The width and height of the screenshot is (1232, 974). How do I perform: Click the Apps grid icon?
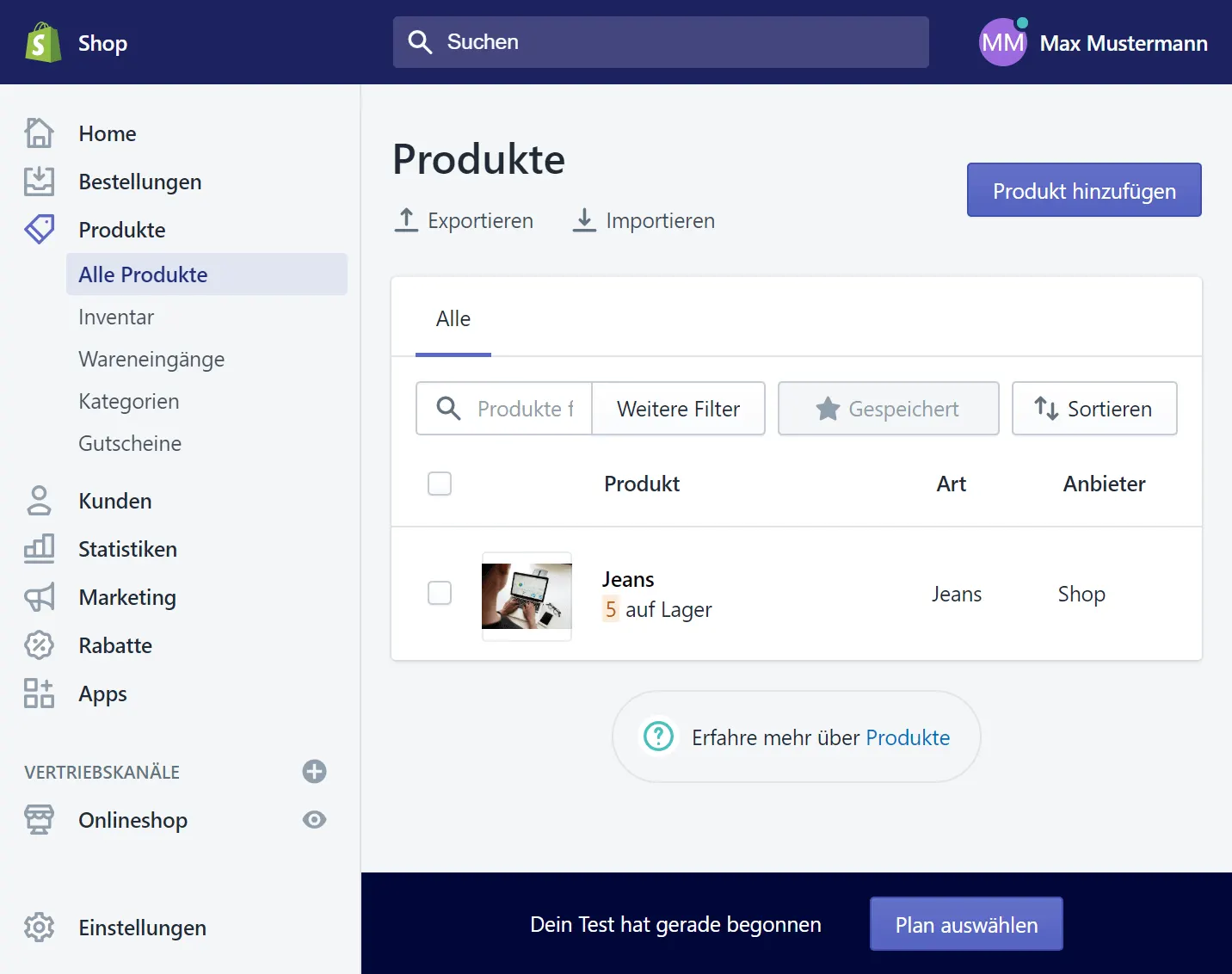(x=39, y=694)
